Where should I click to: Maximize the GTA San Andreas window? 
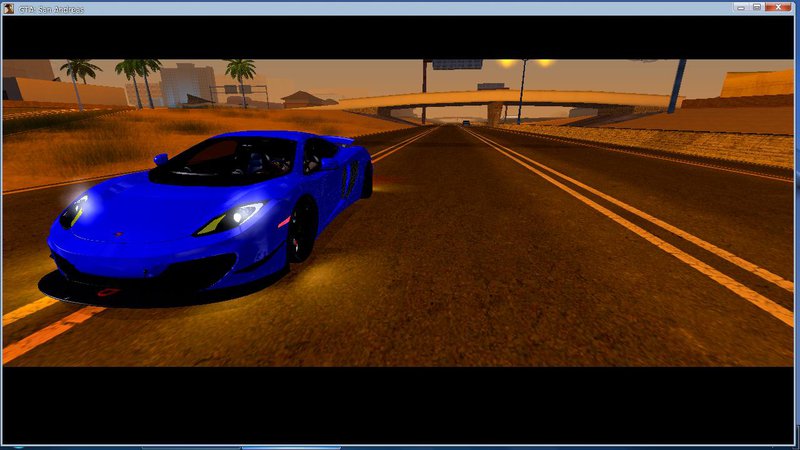757,7
